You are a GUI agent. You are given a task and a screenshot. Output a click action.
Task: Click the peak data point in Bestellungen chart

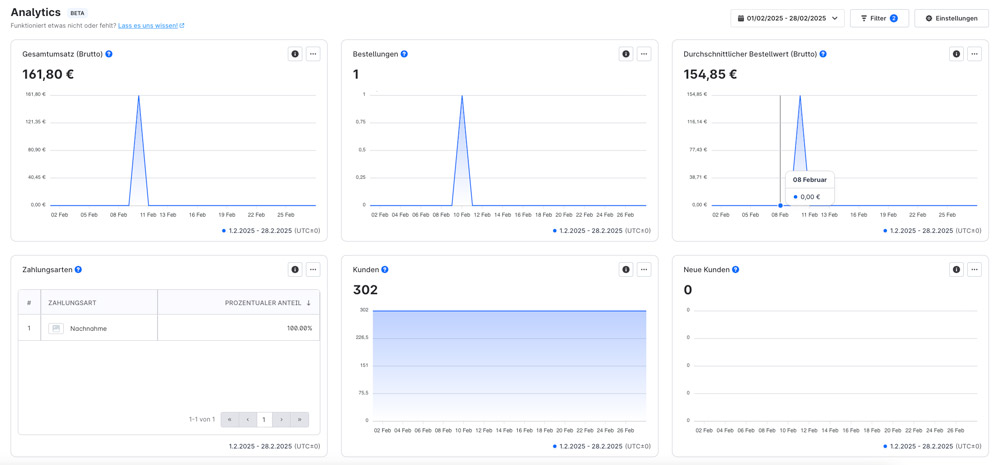pyautogui.click(x=462, y=96)
